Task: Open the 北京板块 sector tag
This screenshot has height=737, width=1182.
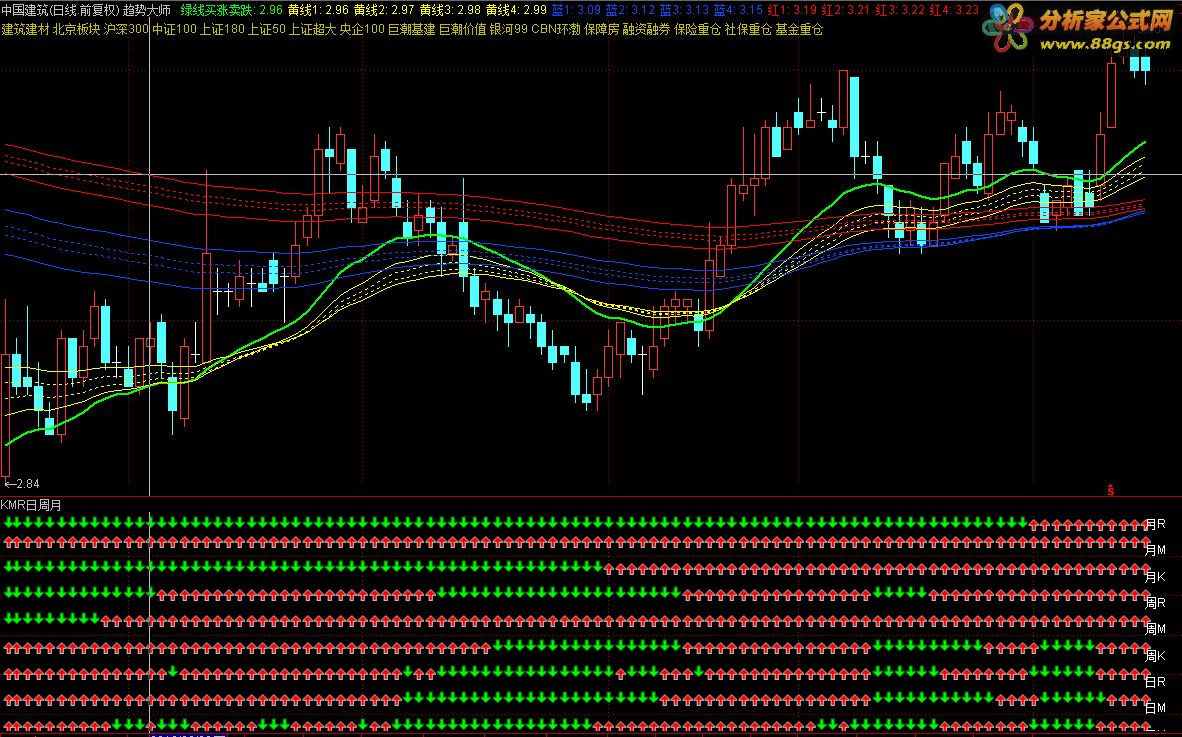Action: [x=76, y=29]
